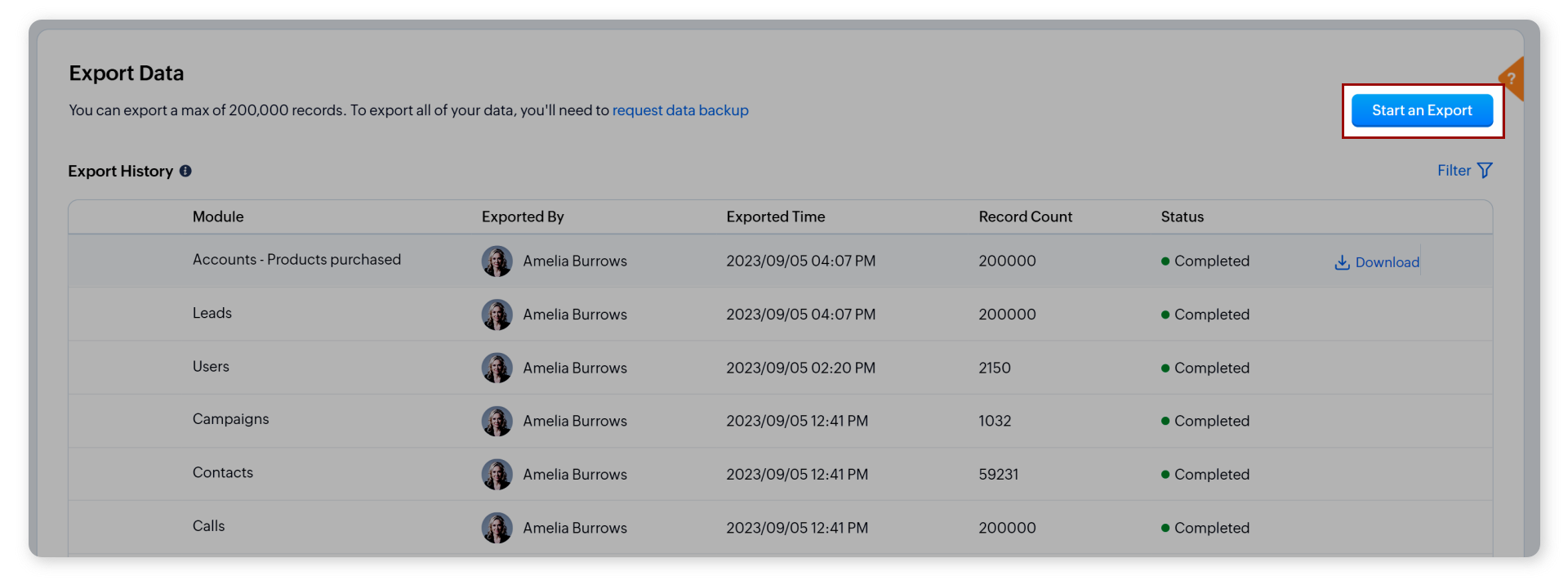The height and width of the screenshot is (585, 1568).
Task: Click the Completed status in Contacts row
Action: click(1211, 475)
